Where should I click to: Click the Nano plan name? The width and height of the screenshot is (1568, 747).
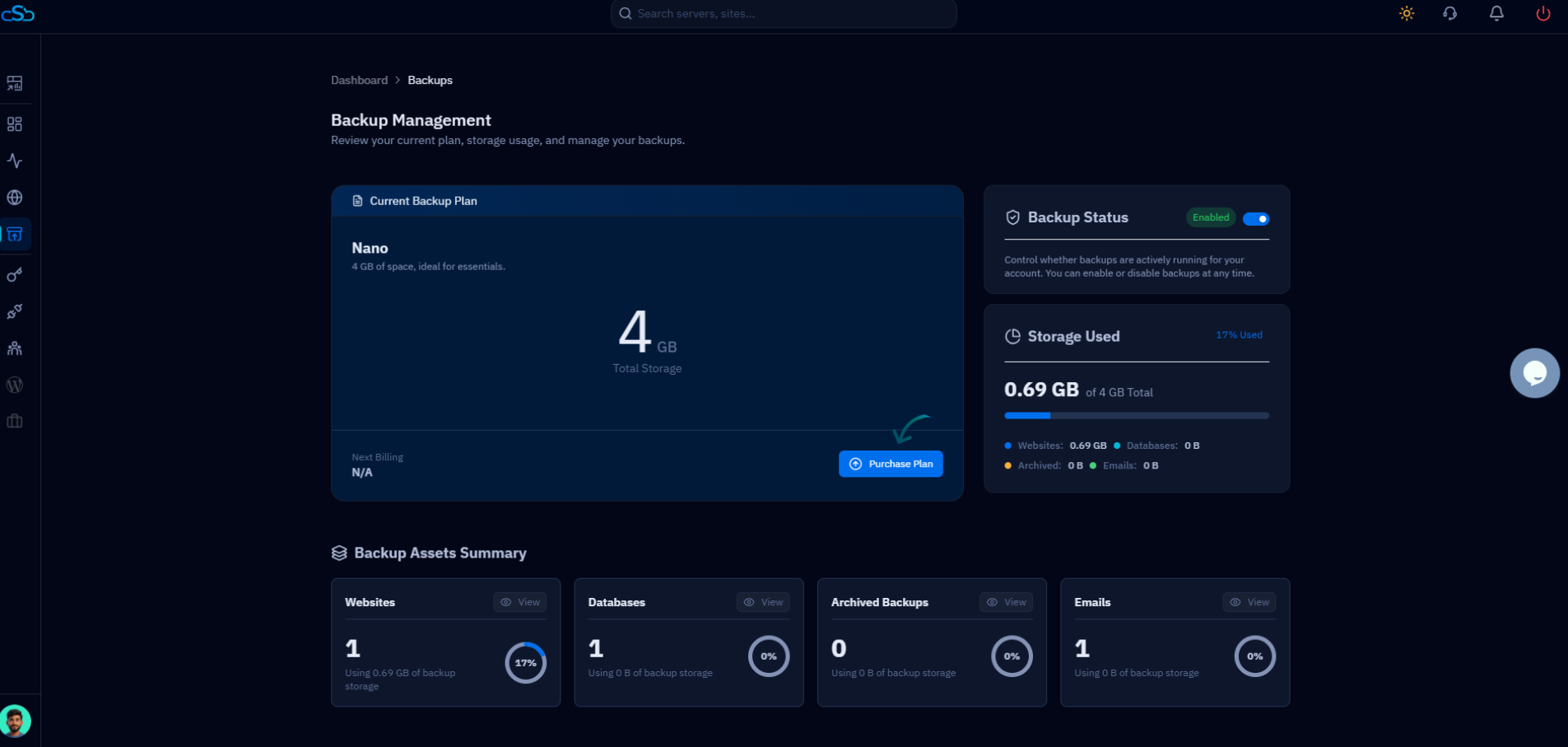pos(370,248)
